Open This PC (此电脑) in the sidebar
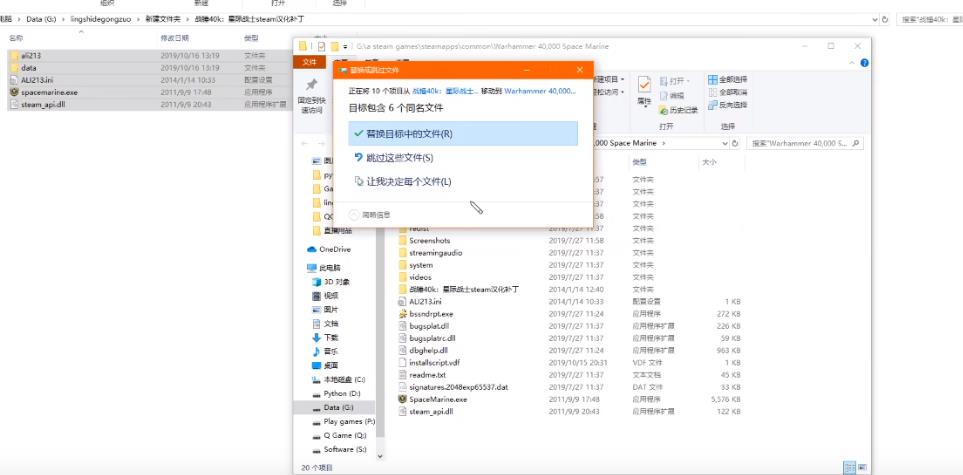 pyautogui.click(x=324, y=268)
